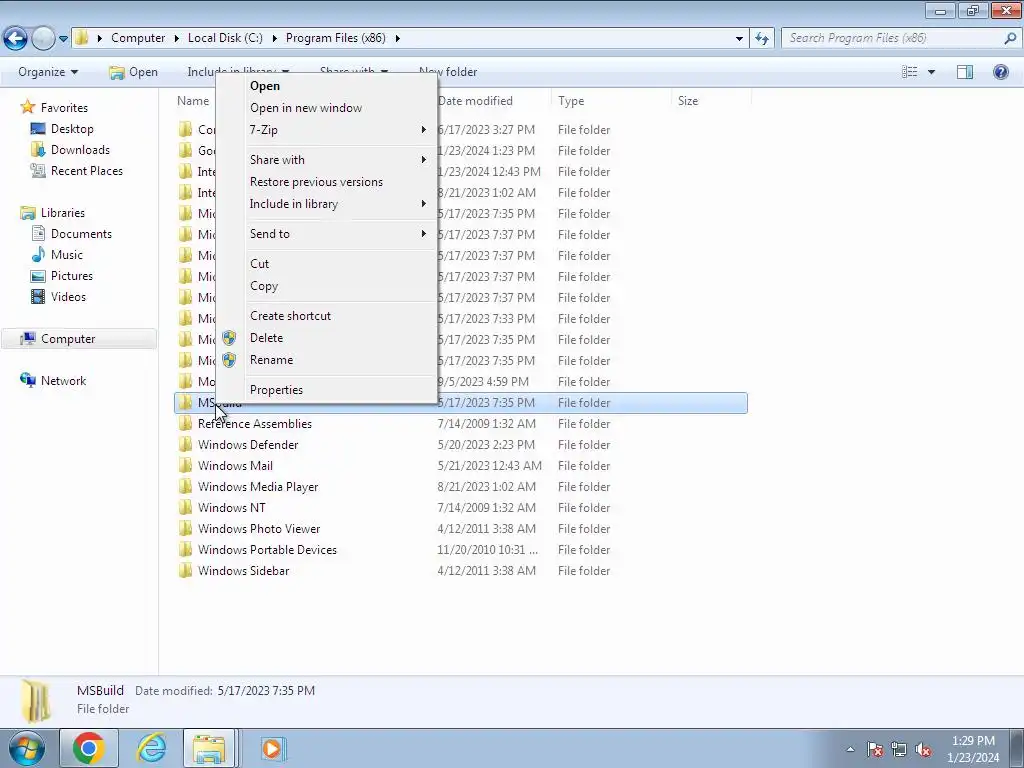
Task: Select the Windows Defender folder
Action: tap(248, 445)
